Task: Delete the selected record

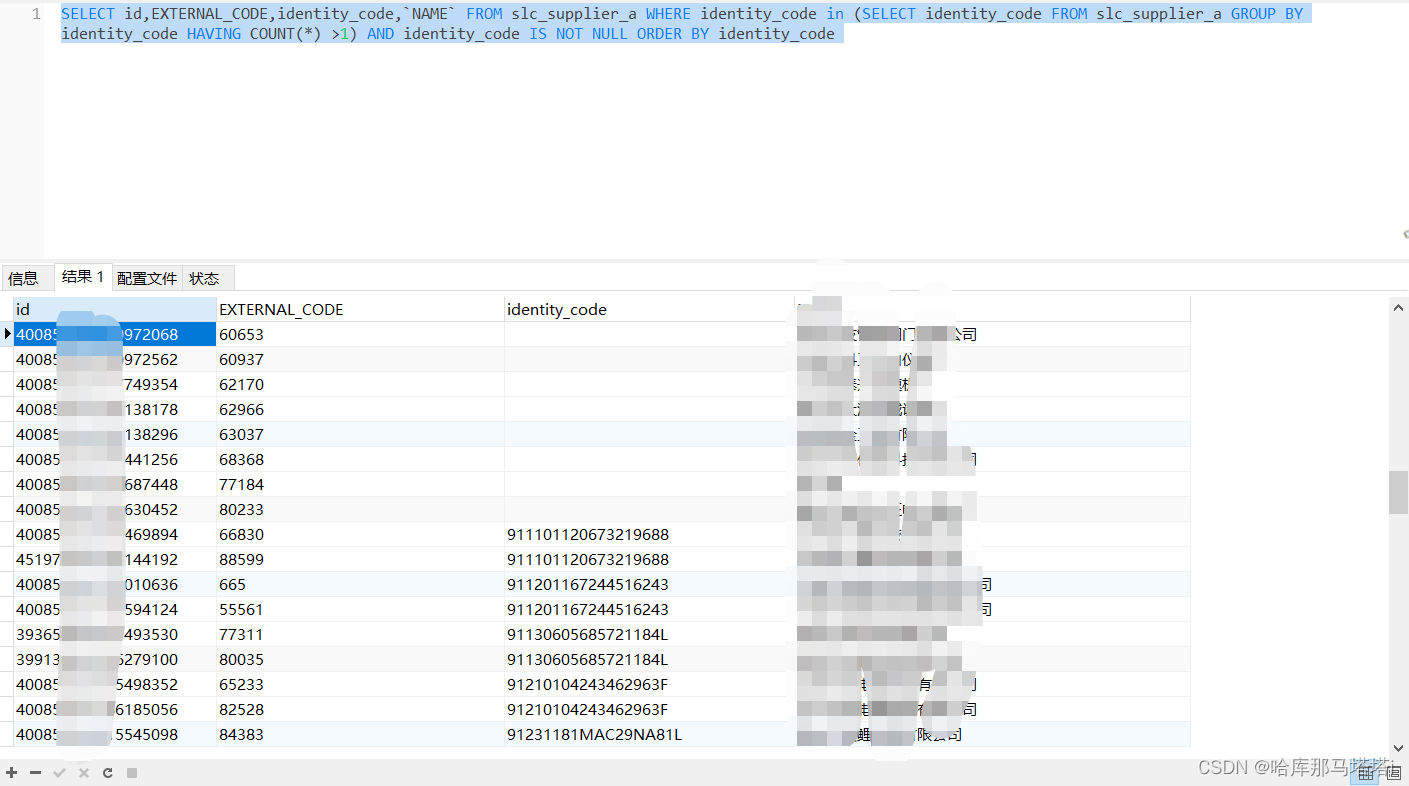Action: click(x=34, y=772)
